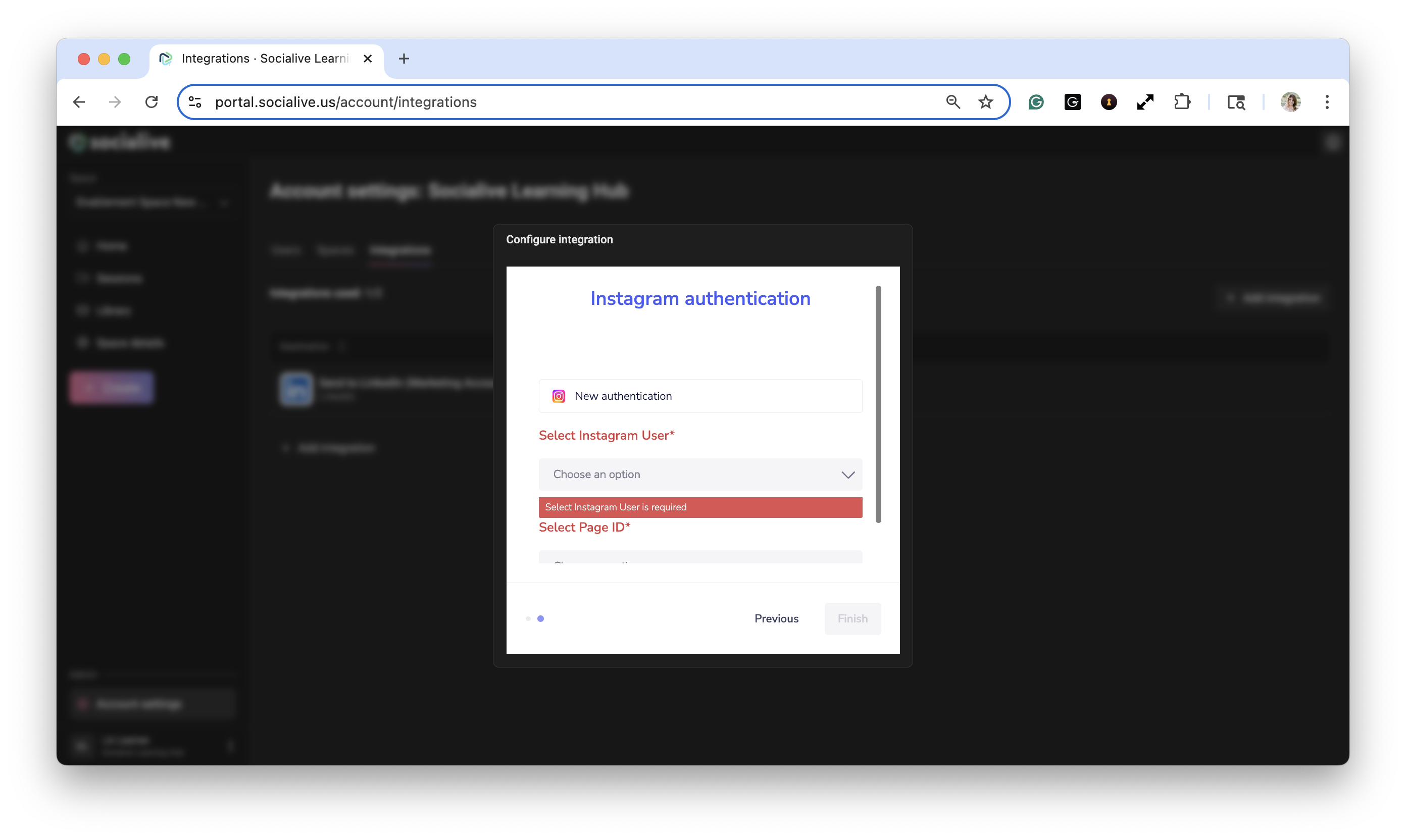
Task: Click the first step indicator dot
Action: coord(528,619)
